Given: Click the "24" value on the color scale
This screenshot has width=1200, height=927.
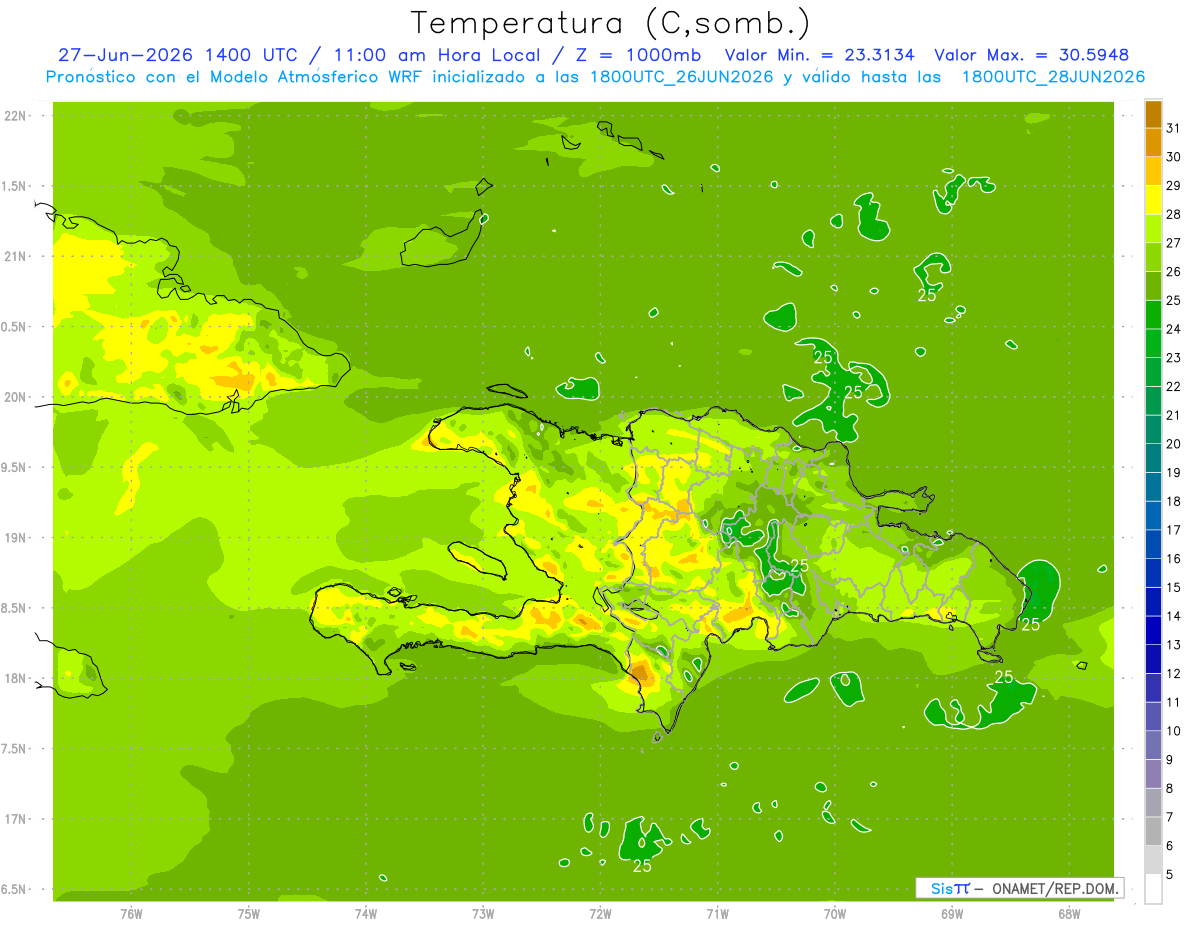Looking at the screenshot, I should pos(1174,329).
